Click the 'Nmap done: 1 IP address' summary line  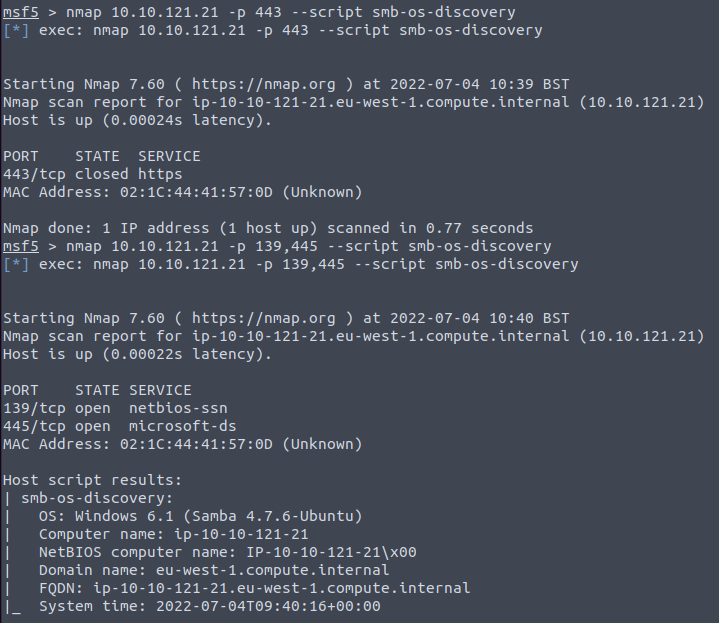click(267, 228)
